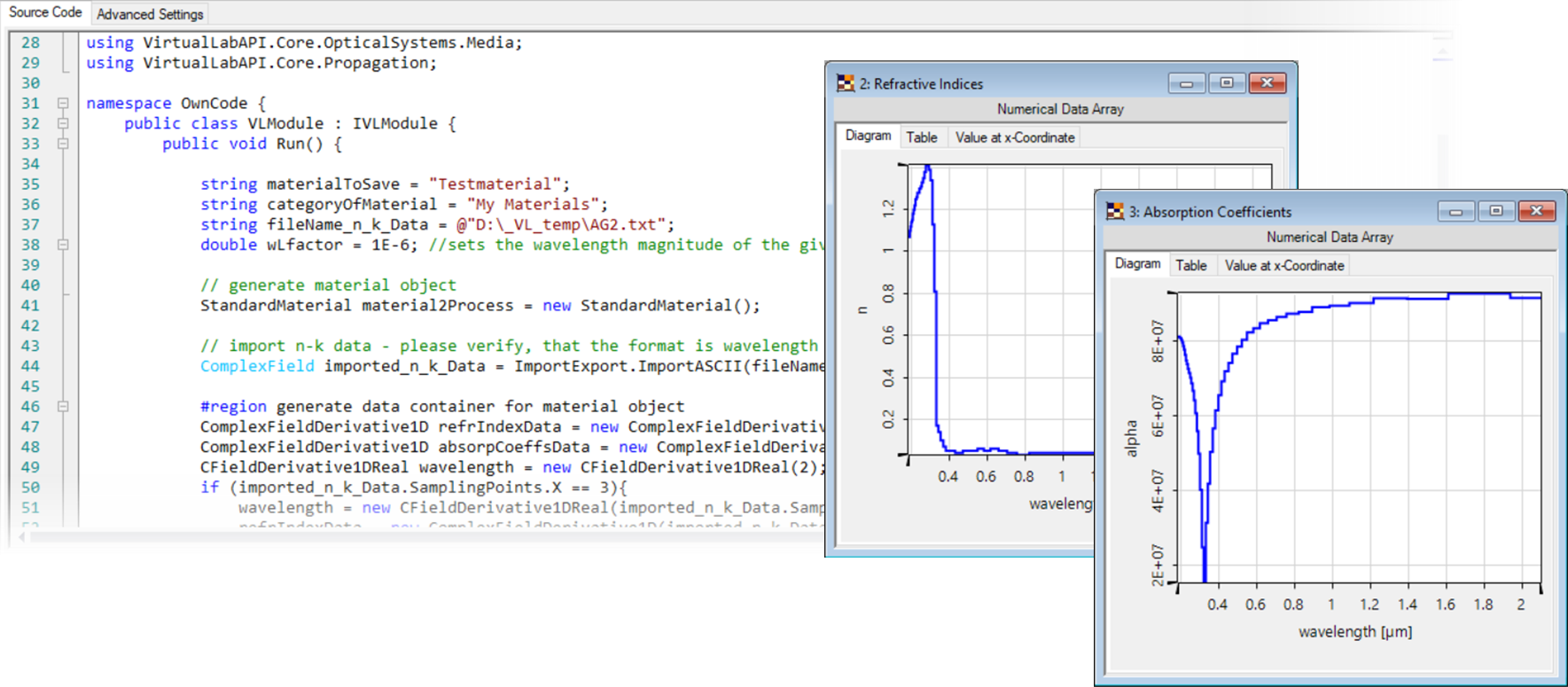Open Table tab in Refractive Indices window
The width and height of the screenshot is (1568, 687).
coord(922,137)
